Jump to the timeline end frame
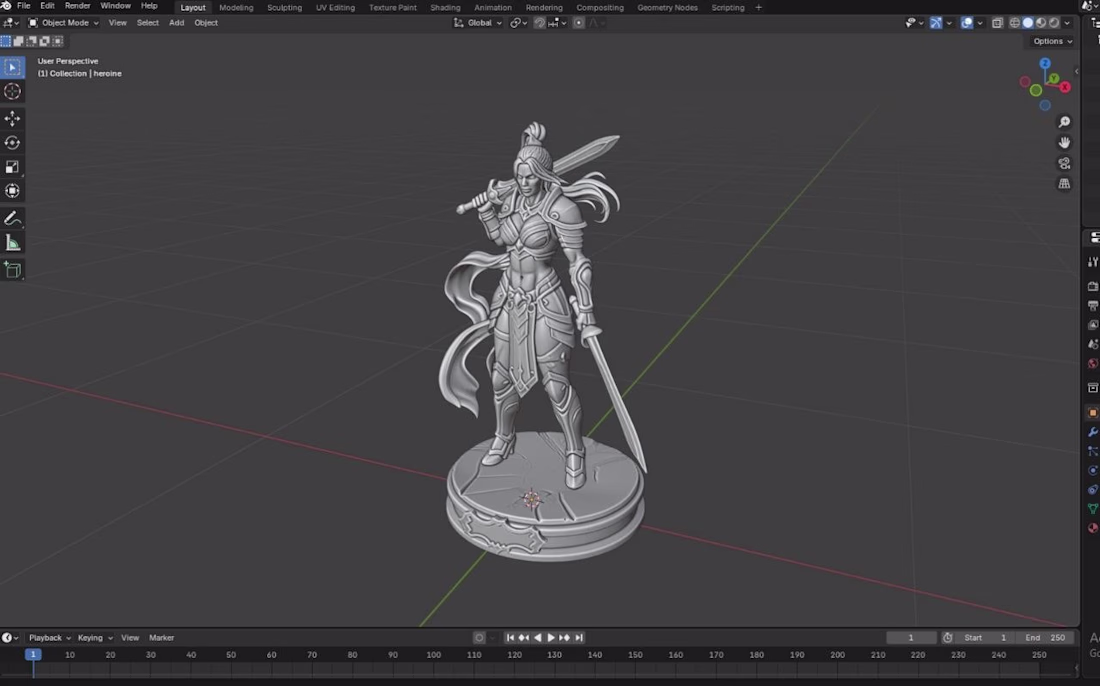The width and height of the screenshot is (1100, 686). 579,638
